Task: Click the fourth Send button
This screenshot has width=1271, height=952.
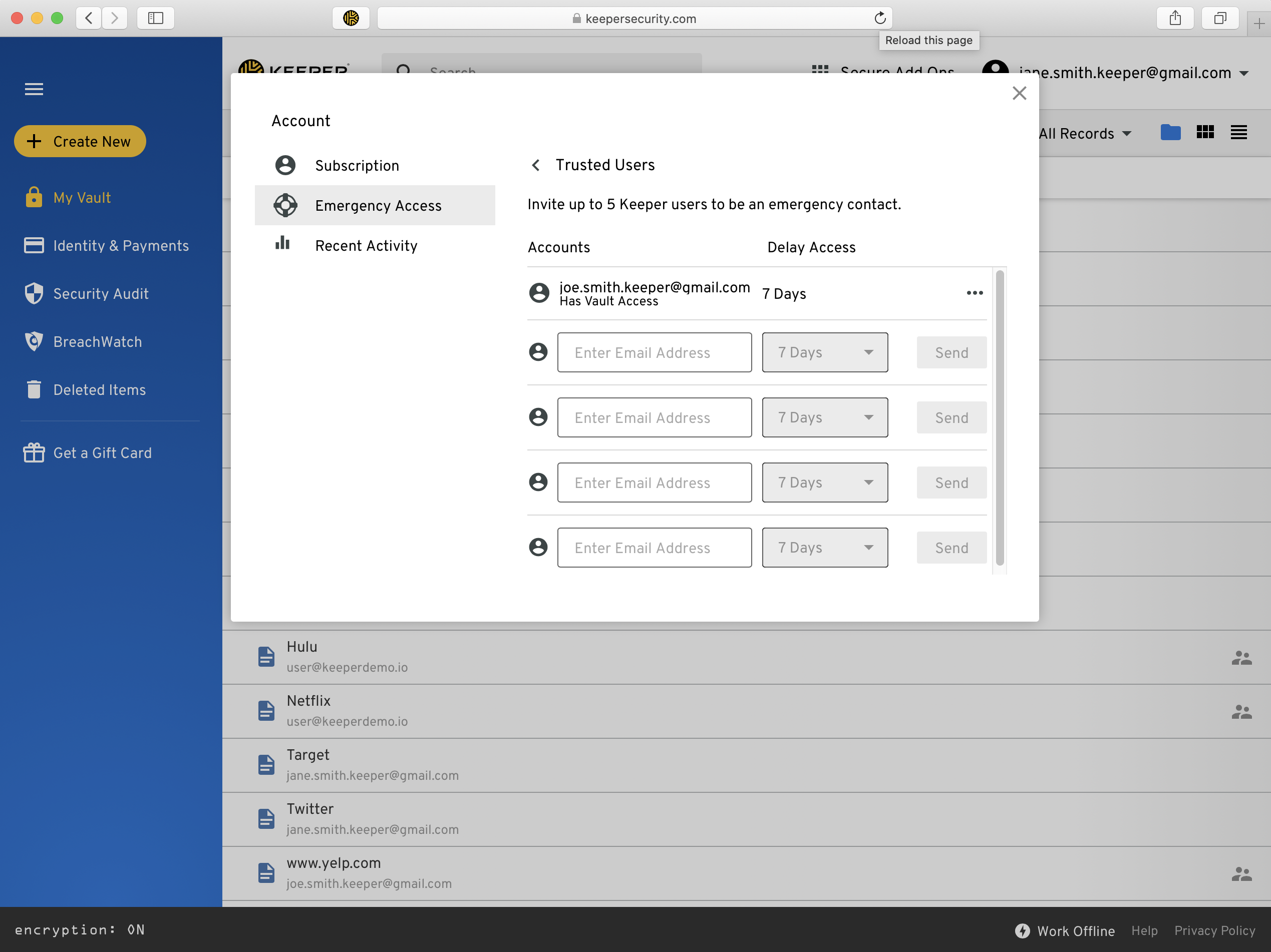Action: pos(951,548)
